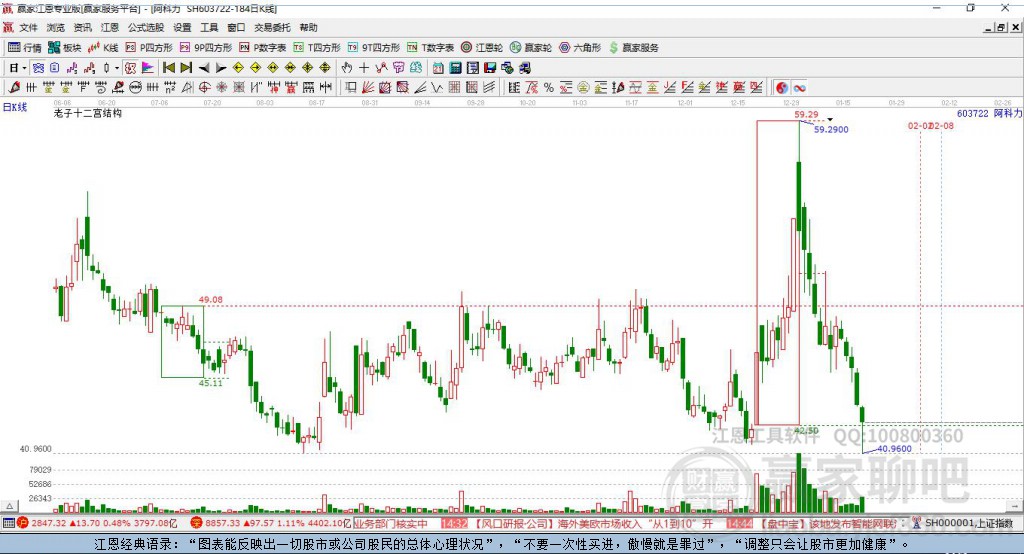Click the 盘中宝 news ticker headline
This screenshot has height=554, width=1024.
[x=827, y=523]
